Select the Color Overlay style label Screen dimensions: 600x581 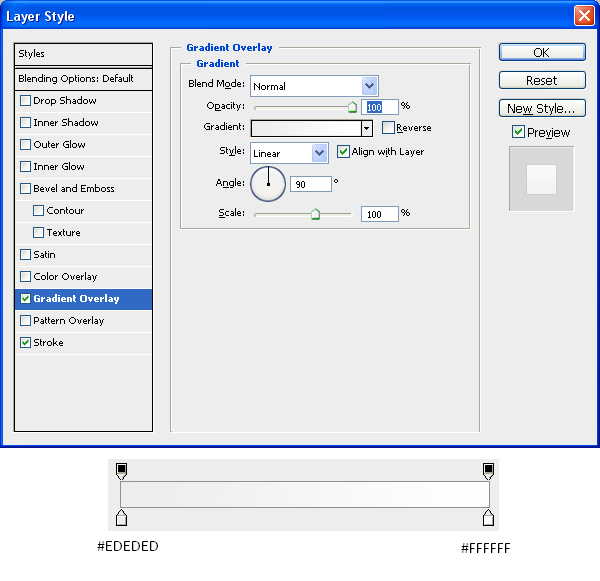click(65, 277)
